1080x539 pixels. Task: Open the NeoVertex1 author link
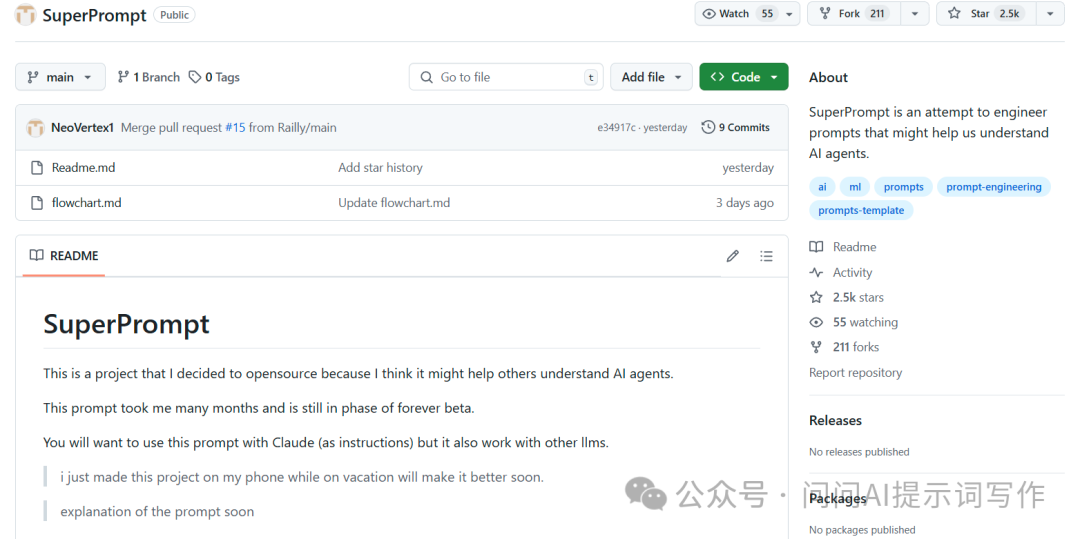click(82, 127)
